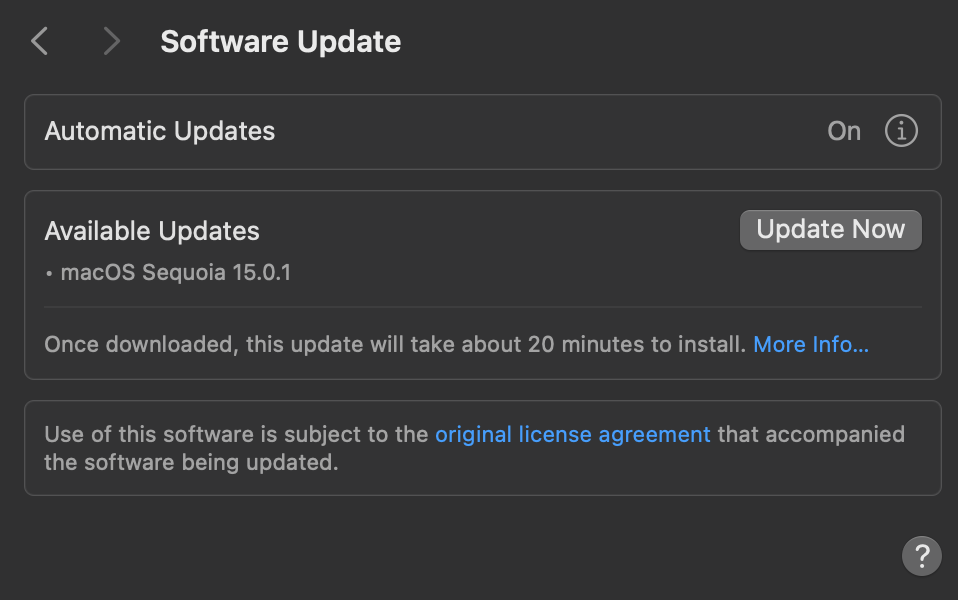Click the Automatic Updates label

click(160, 131)
